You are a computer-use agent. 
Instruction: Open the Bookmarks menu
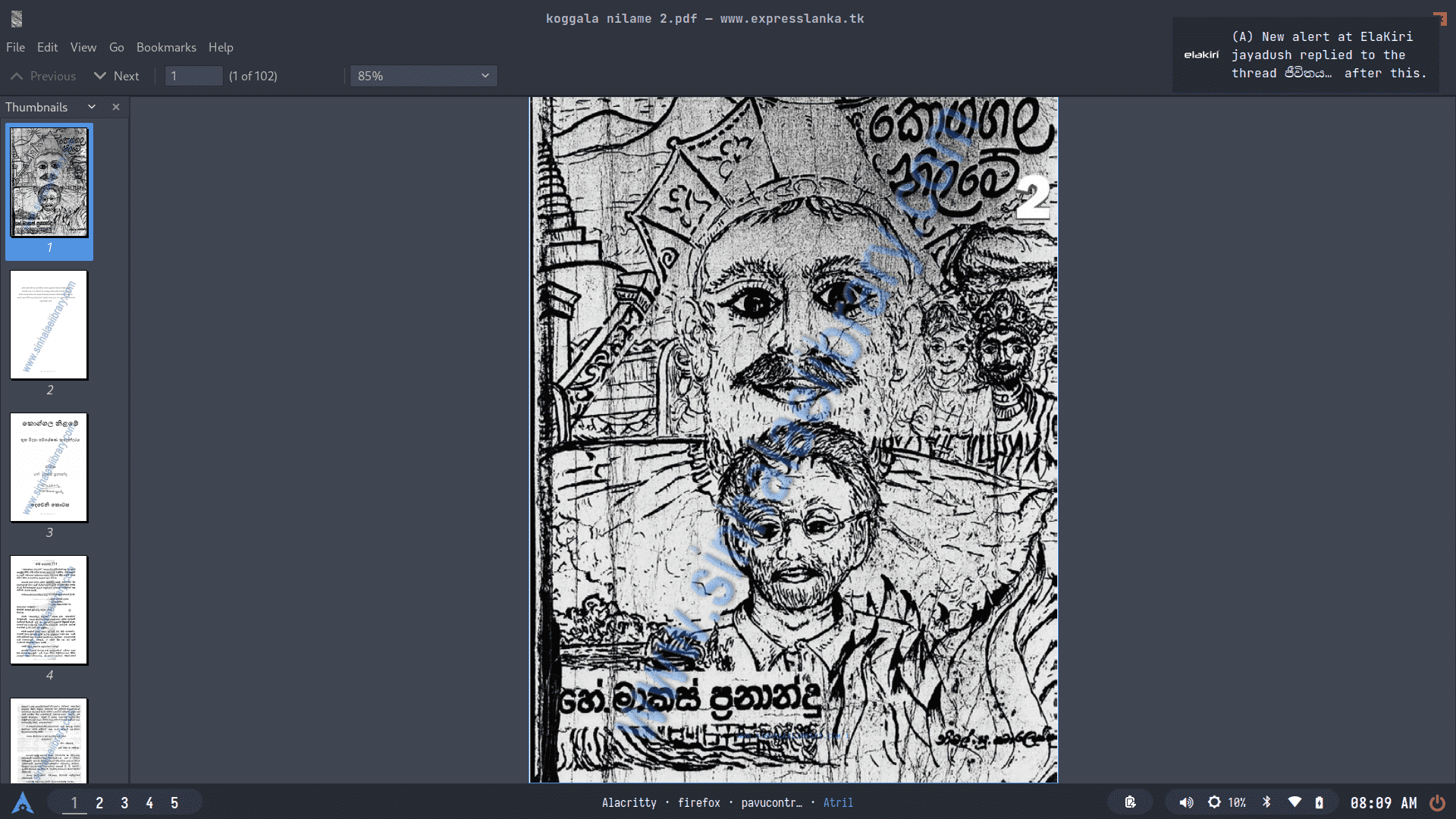point(166,47)
